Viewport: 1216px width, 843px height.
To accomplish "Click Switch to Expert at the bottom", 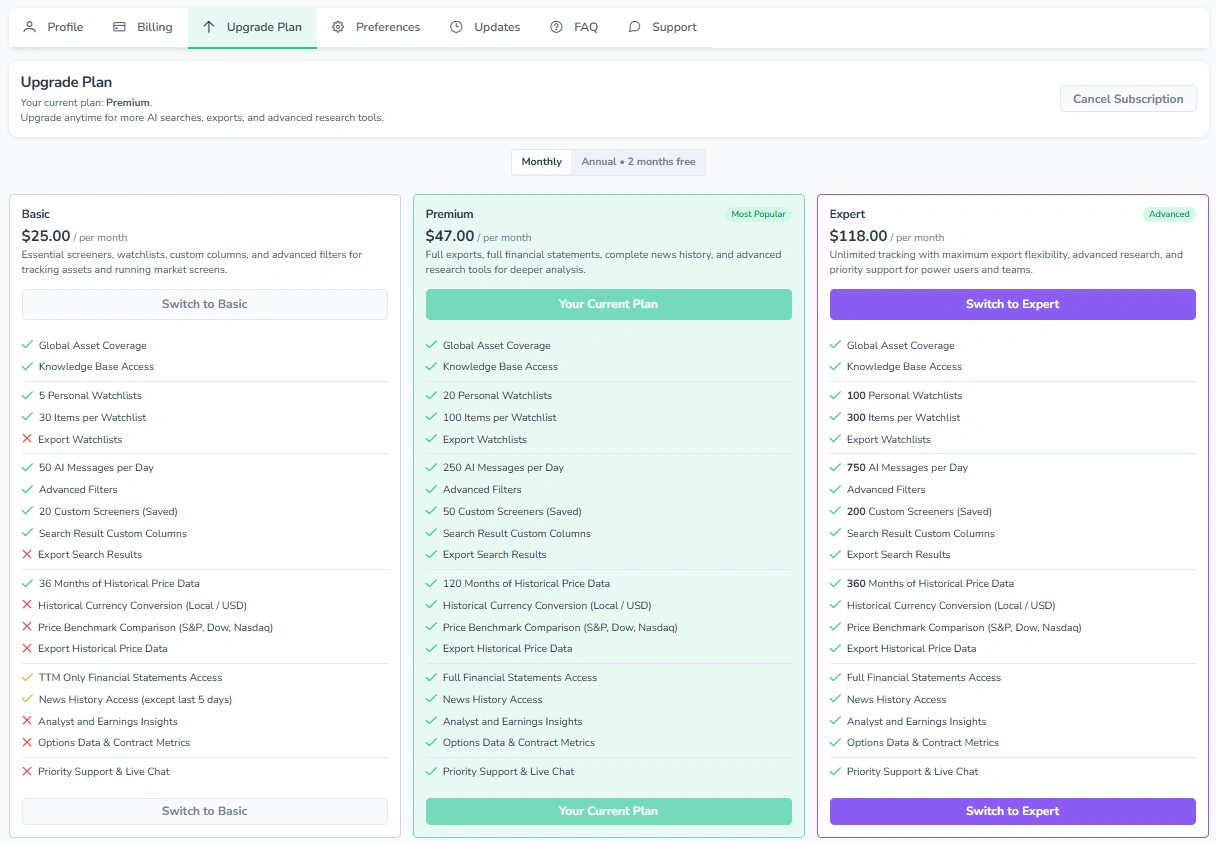I will (1012, 811).
